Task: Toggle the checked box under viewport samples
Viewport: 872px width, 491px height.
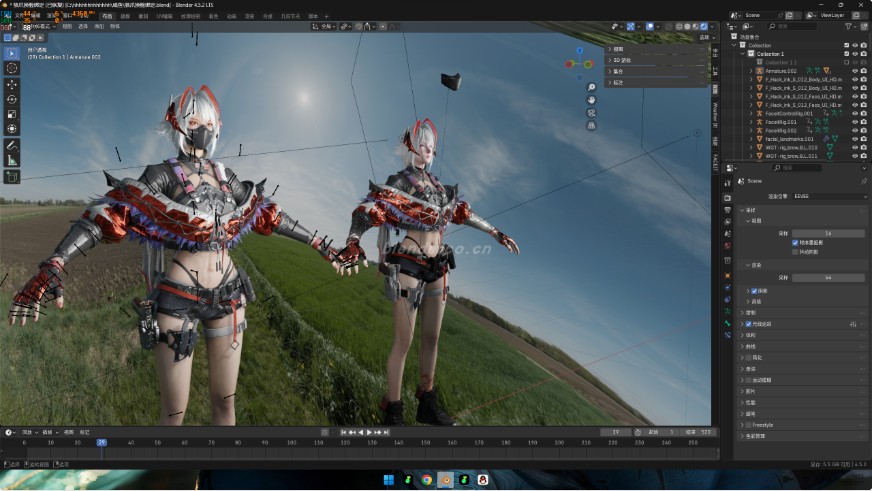Action: click(x=795, y=243)
